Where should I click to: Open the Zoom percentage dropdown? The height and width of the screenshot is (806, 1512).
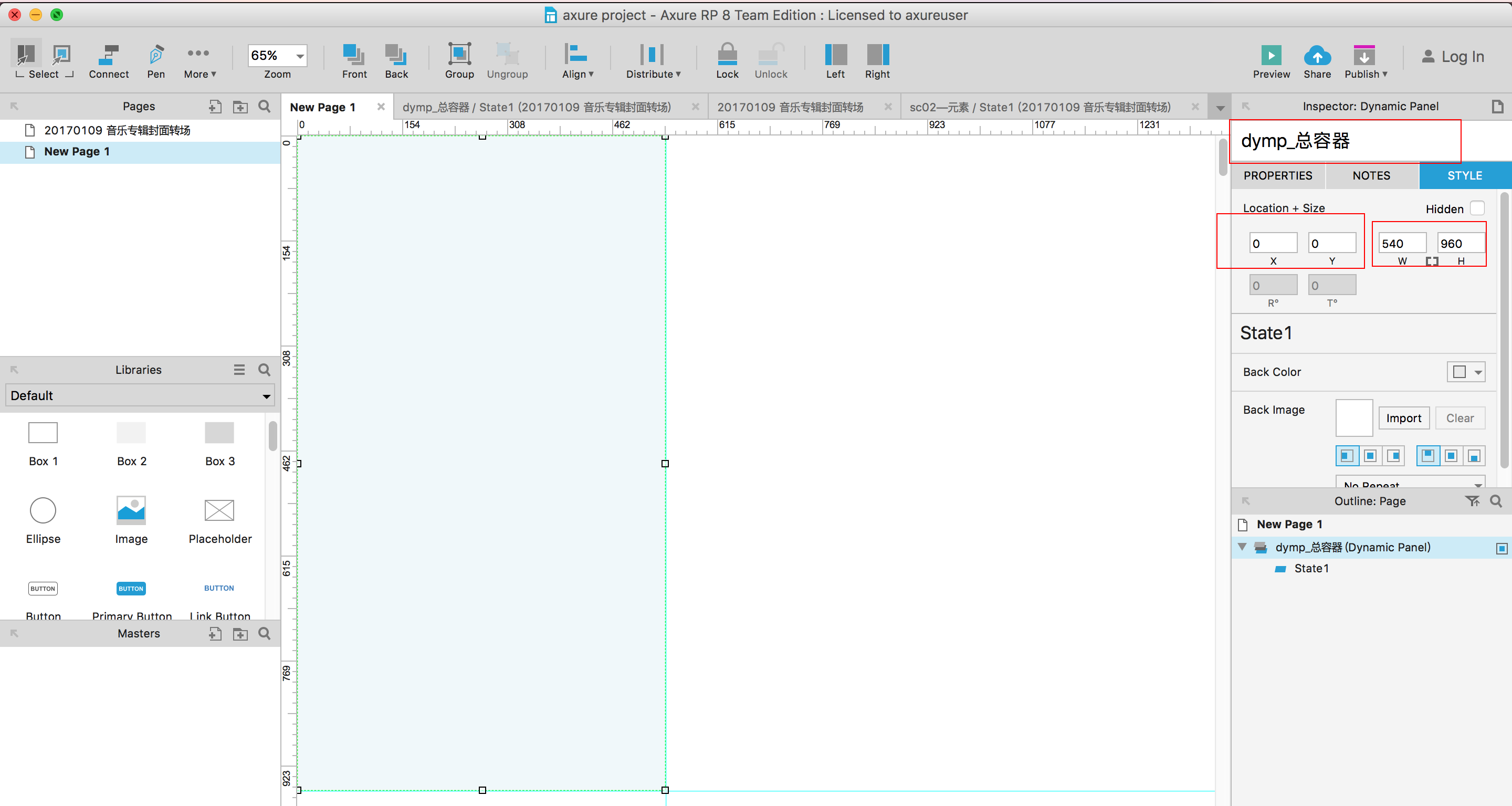(x=300, y=56)
